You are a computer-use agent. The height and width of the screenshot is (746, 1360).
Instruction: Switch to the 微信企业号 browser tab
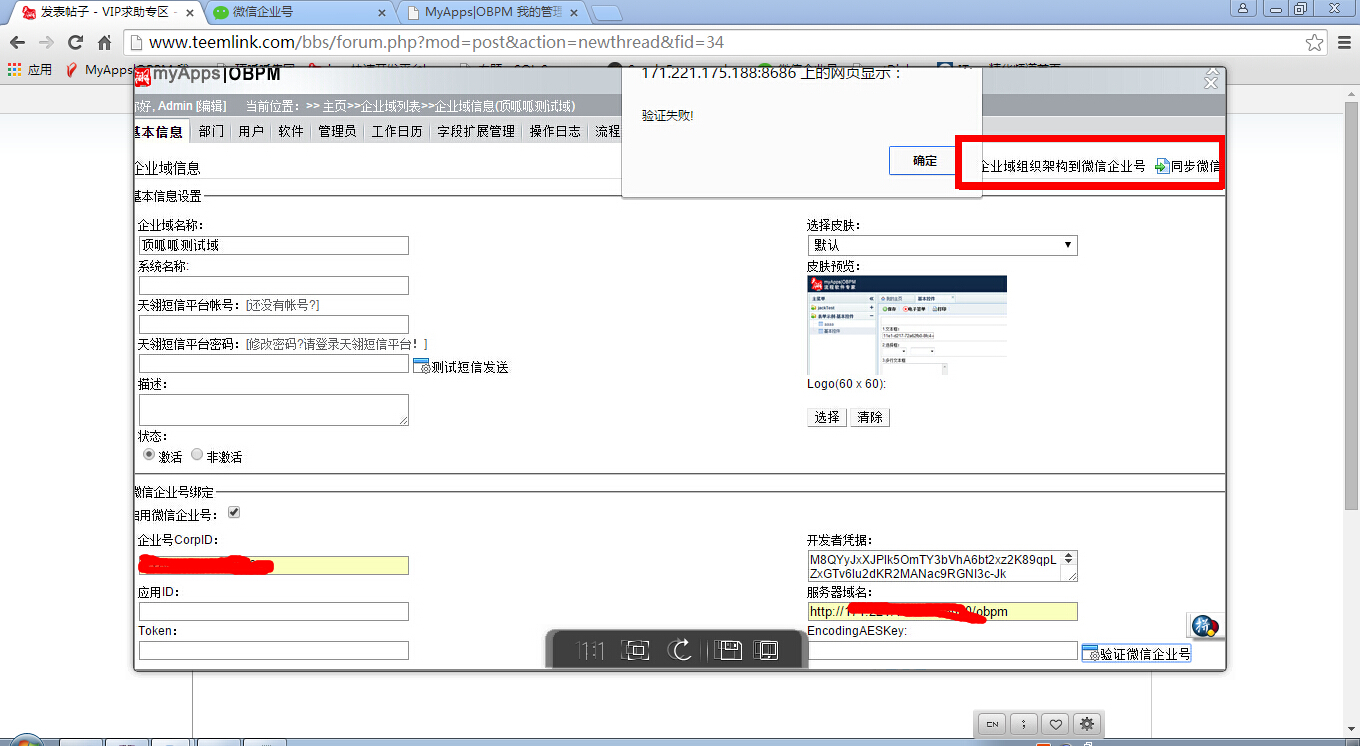click(300, 13)
